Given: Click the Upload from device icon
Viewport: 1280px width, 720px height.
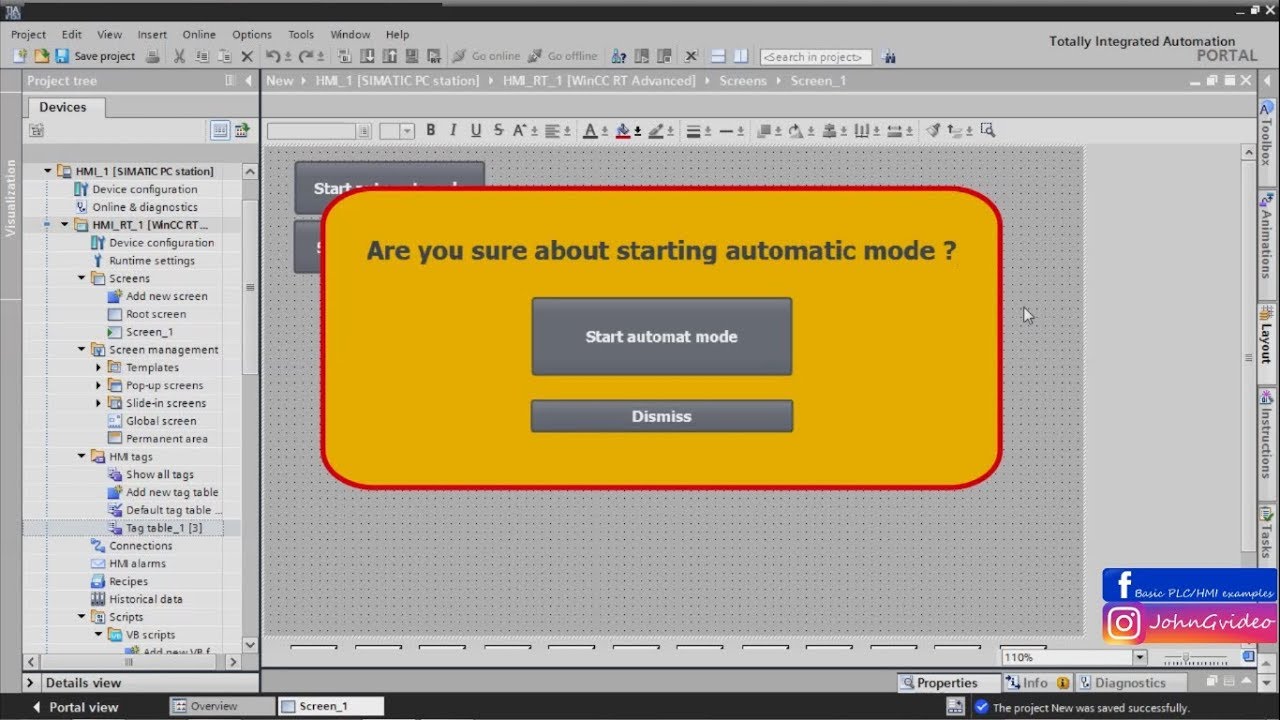Looking at the screenshot, I should [x=389, y=56].
